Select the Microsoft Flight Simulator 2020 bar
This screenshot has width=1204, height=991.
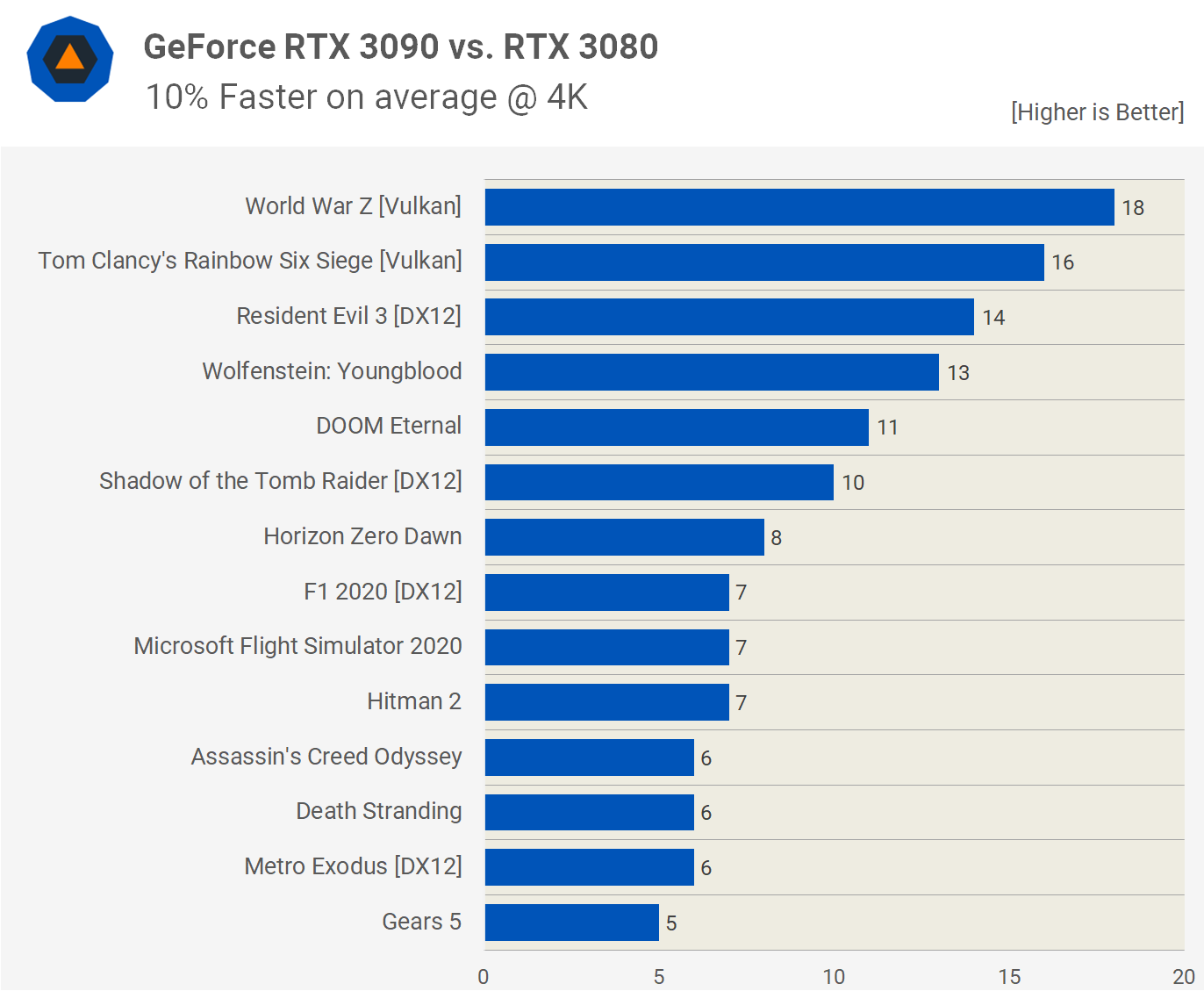(x=607, y=647)
